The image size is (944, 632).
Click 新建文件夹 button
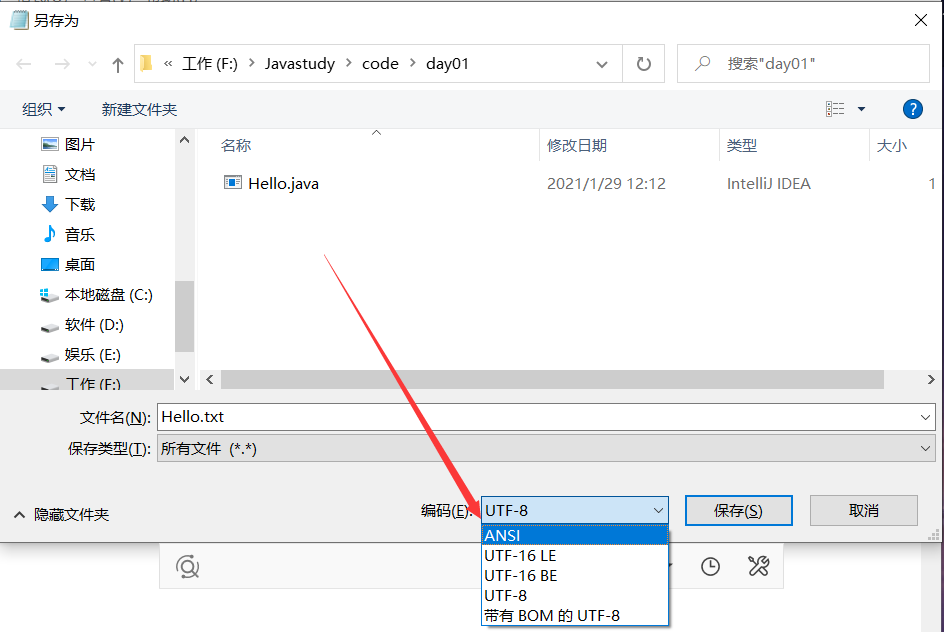point(139,110)
